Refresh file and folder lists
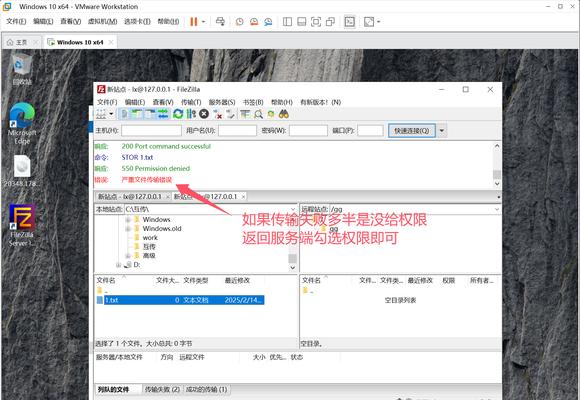 click(178, 114)
